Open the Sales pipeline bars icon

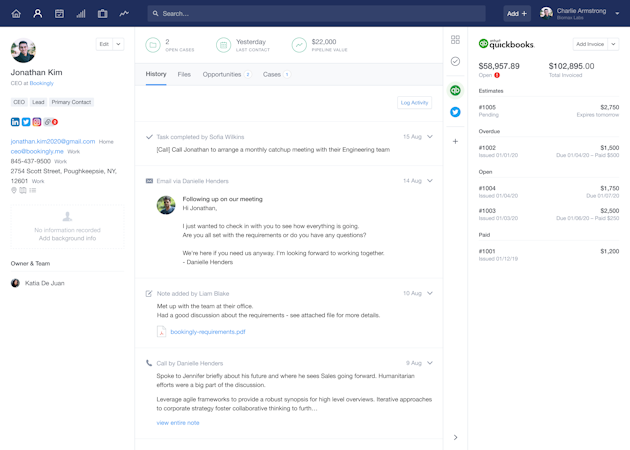(x=81, y=14)
